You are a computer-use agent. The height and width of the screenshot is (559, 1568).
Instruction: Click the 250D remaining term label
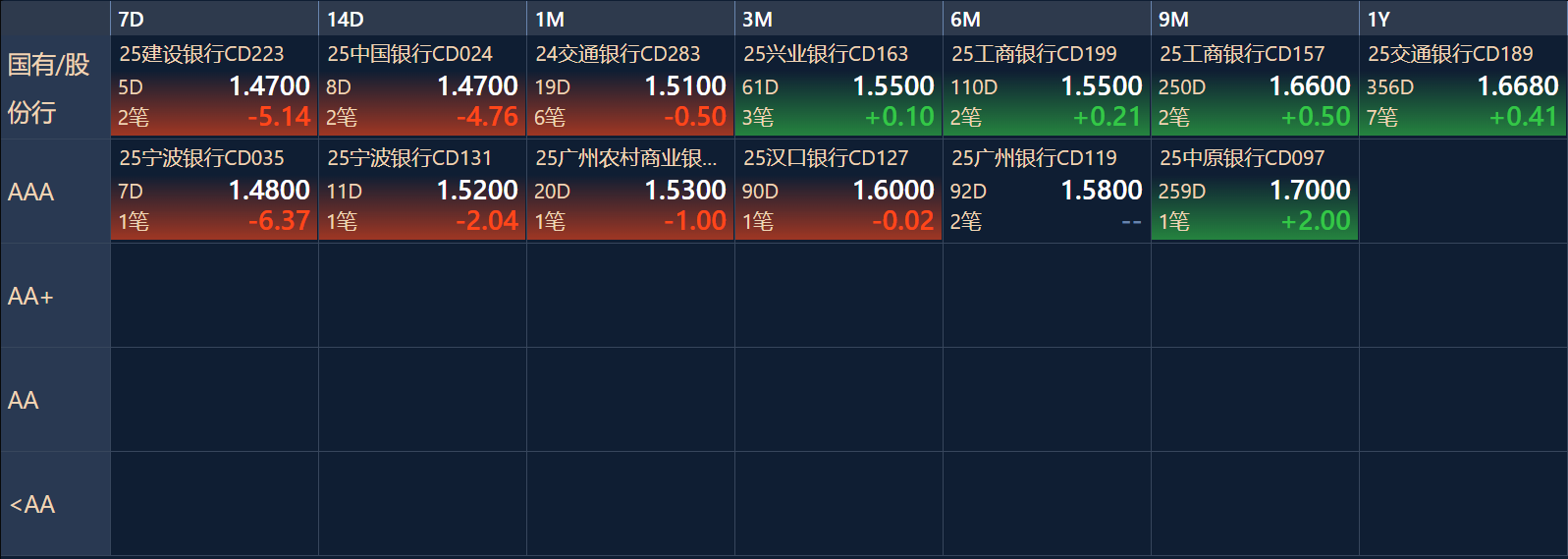[x=1182, y=87]
